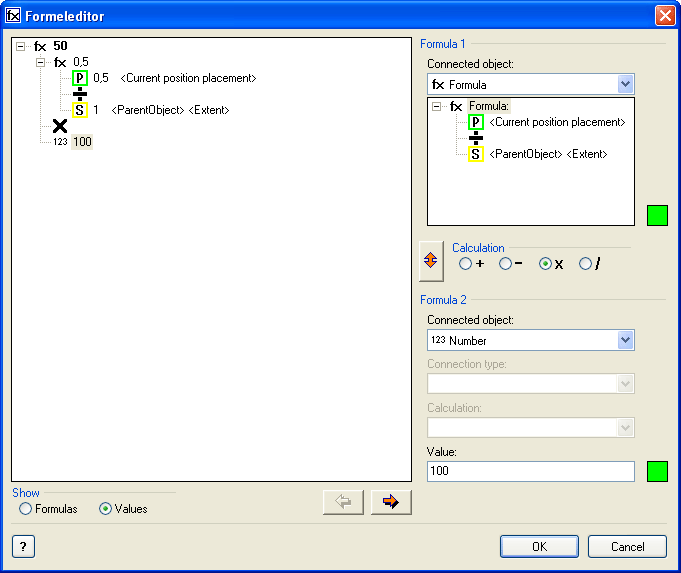681x573 pixels.
Task: Choose the plus calculation radio button
Action: pos(466,264)
